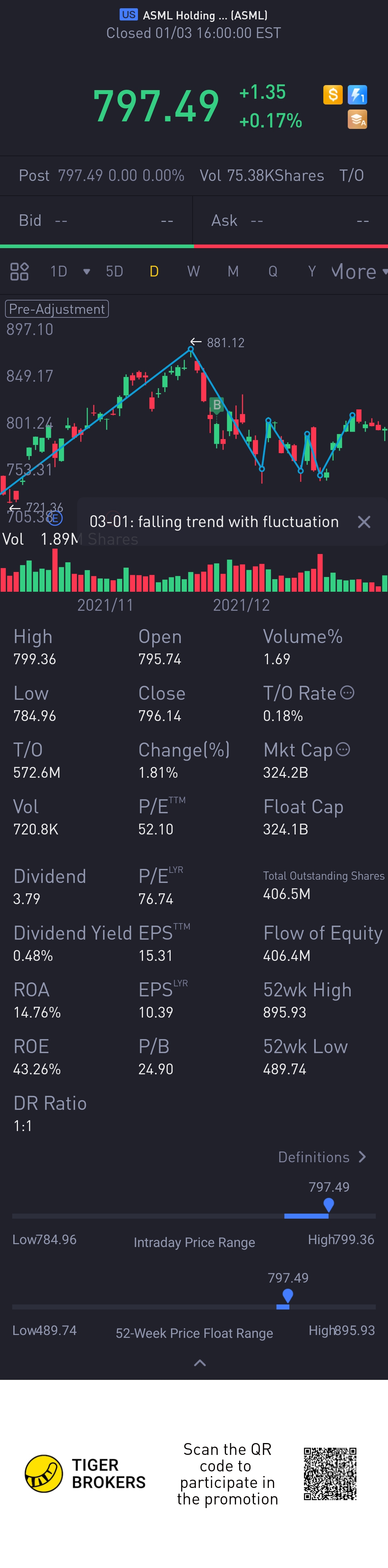Viewport: 388px width, 1568px height.
Task: Tap the T/O Rate info icon
Action: [347, 692]
